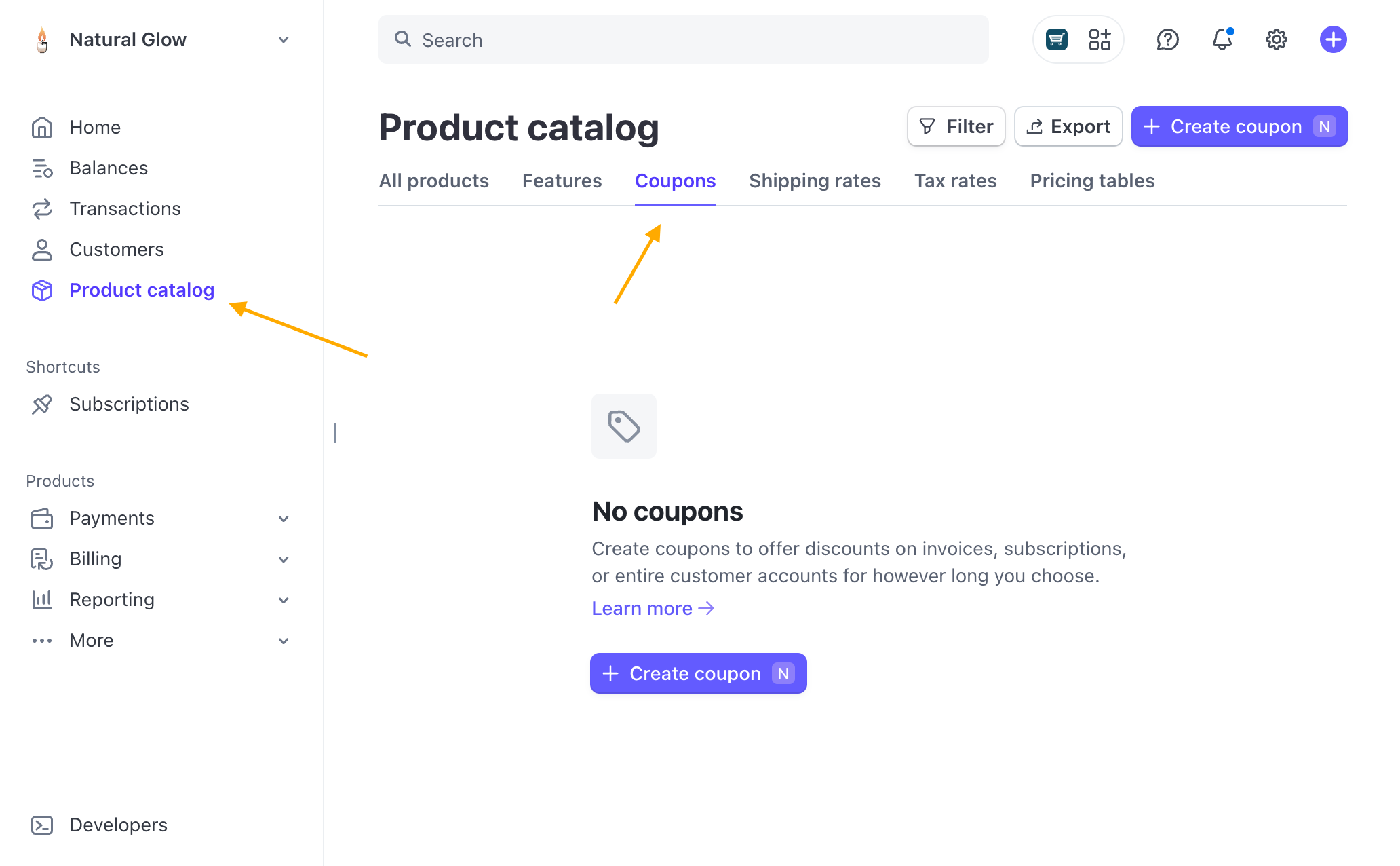
Task: Open notifications bell icon
Action: 1222,40
